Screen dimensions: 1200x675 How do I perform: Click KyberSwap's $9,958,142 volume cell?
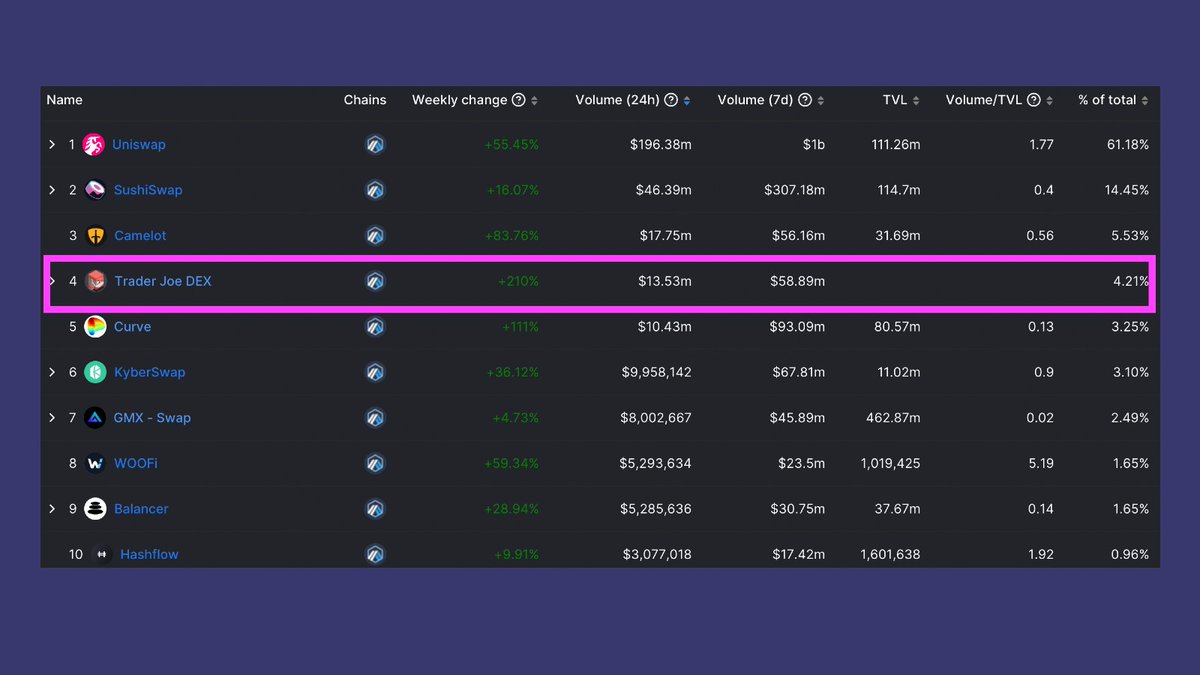(657, 372)
